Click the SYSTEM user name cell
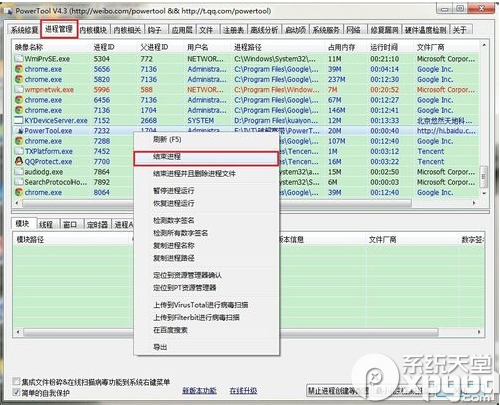The image size is (500, 405). 200,120
